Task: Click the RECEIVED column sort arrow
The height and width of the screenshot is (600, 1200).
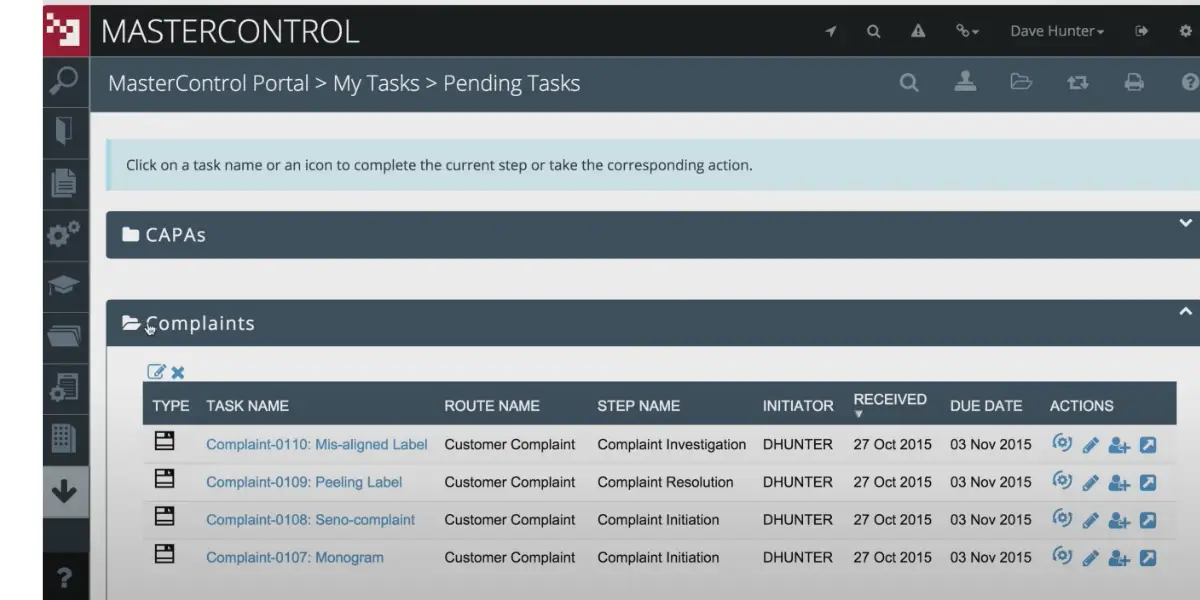Action: [858, 414]
